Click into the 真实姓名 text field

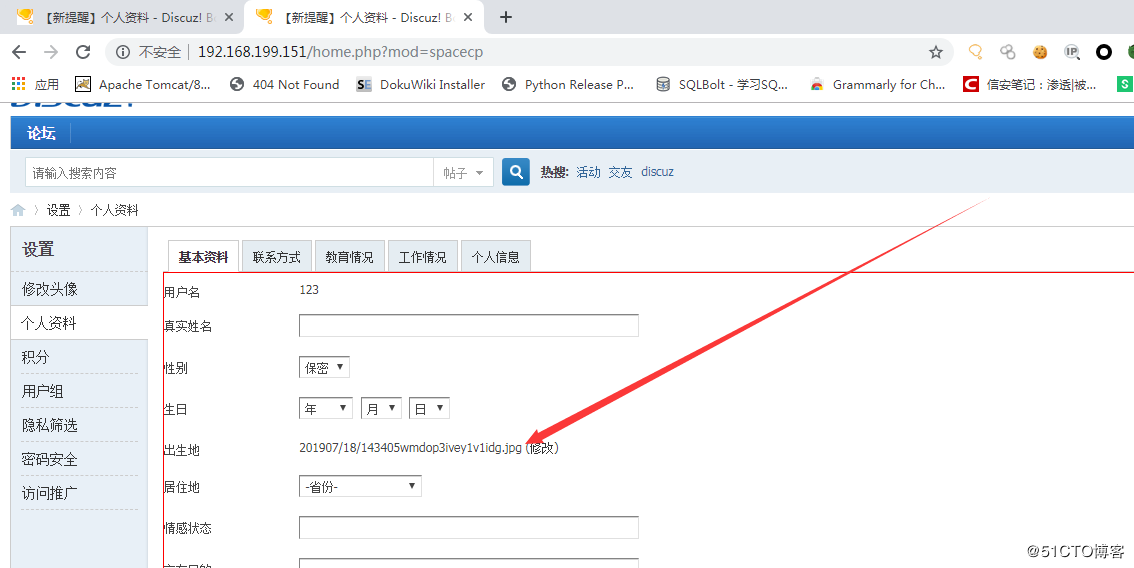[x=468, y=326]
